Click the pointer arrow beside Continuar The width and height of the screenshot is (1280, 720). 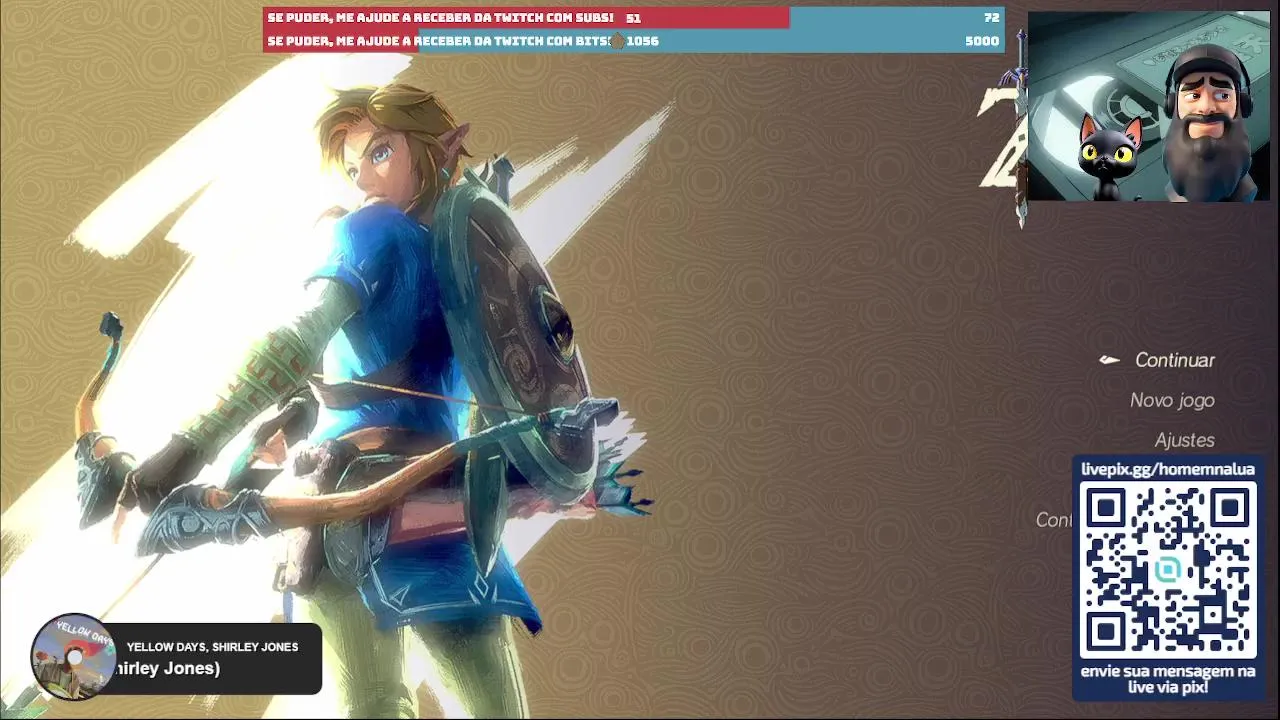point(1109,360)
